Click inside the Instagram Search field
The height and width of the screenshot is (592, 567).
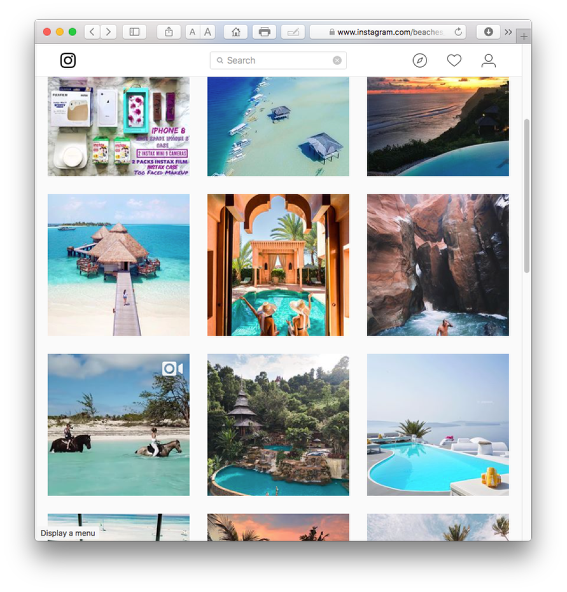click(278, 60)
